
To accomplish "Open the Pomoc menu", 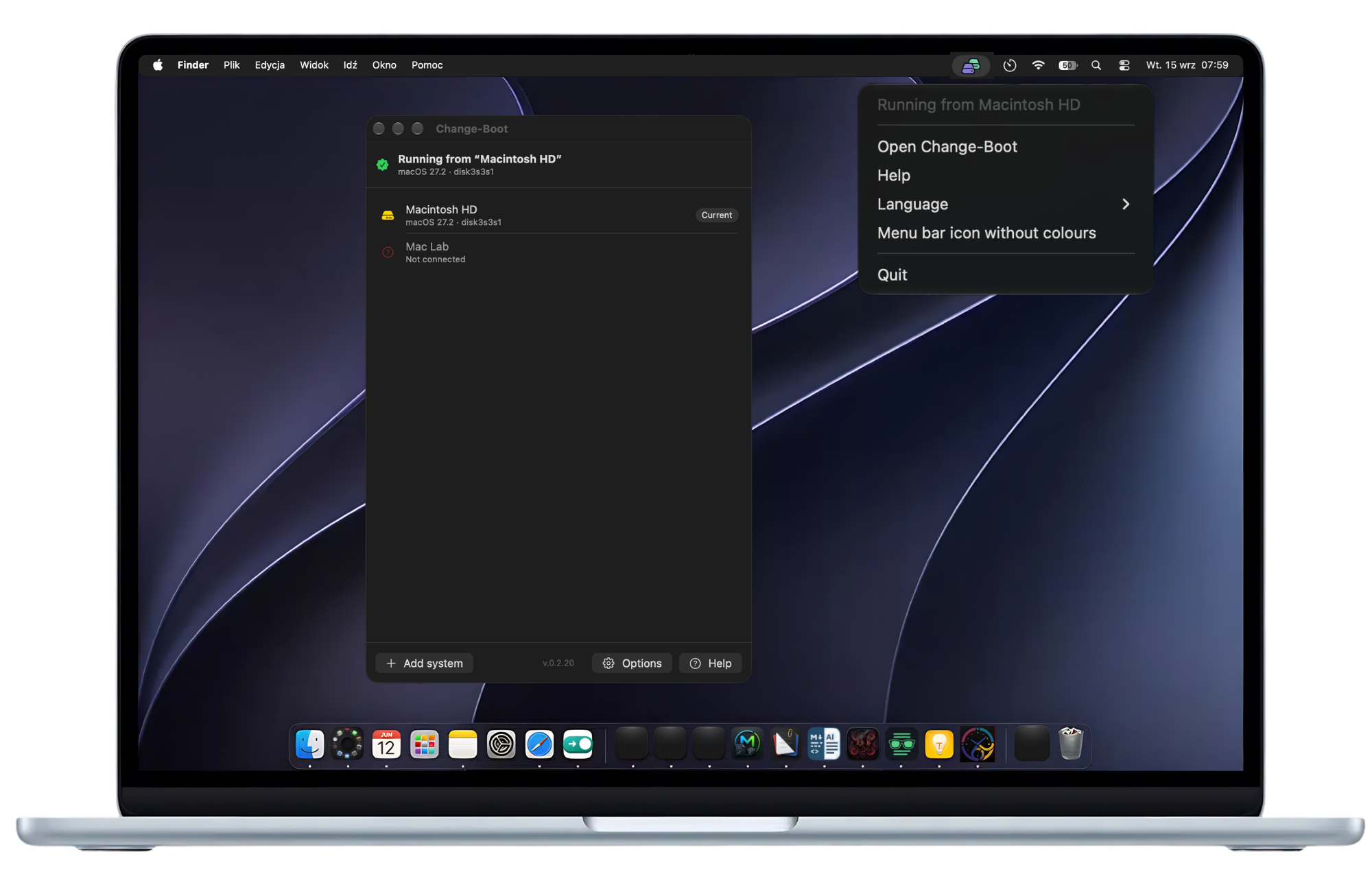I will (x=427, y=65).
